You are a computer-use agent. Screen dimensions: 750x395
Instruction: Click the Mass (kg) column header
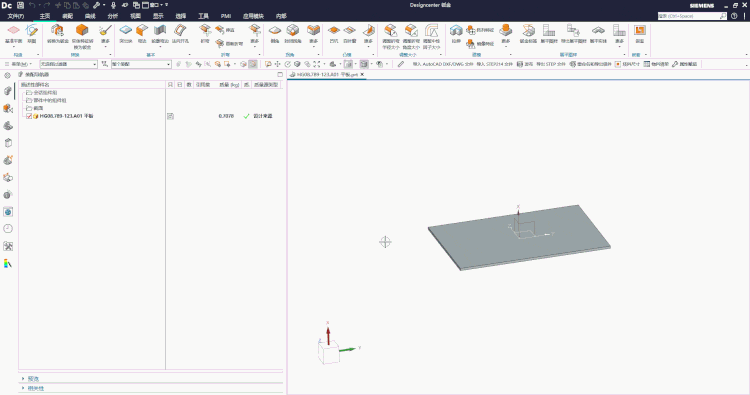click(x=229, y=85)
